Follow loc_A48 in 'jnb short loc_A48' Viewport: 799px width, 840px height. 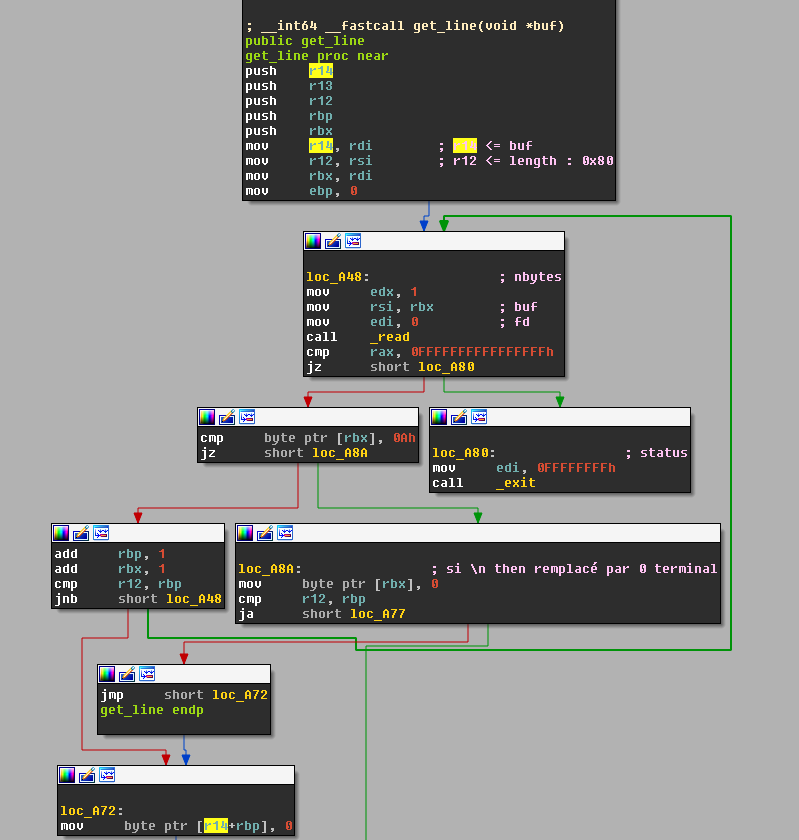(x=194, y=599)
